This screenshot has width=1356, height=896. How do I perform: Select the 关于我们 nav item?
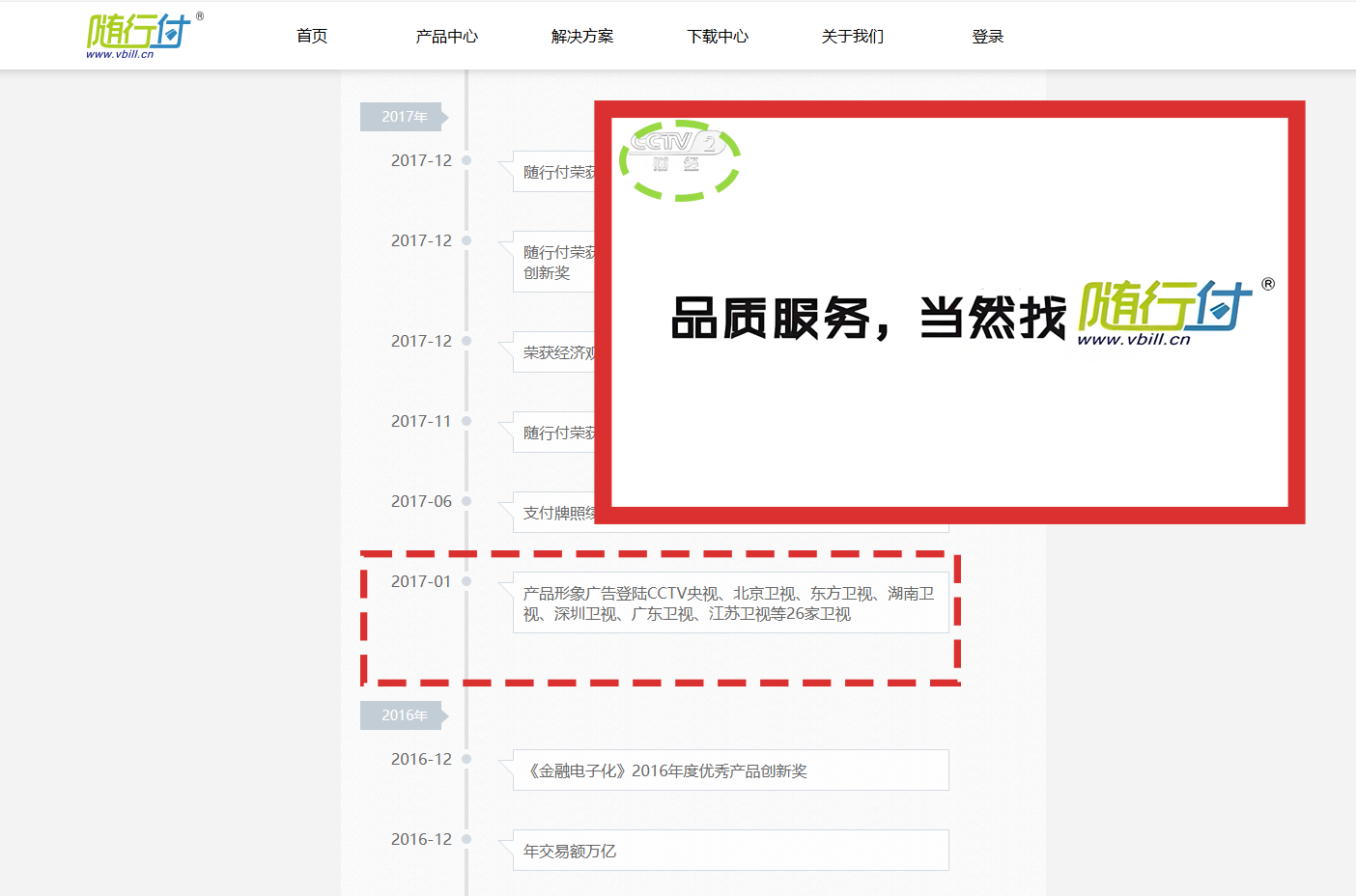pos(853,37)
